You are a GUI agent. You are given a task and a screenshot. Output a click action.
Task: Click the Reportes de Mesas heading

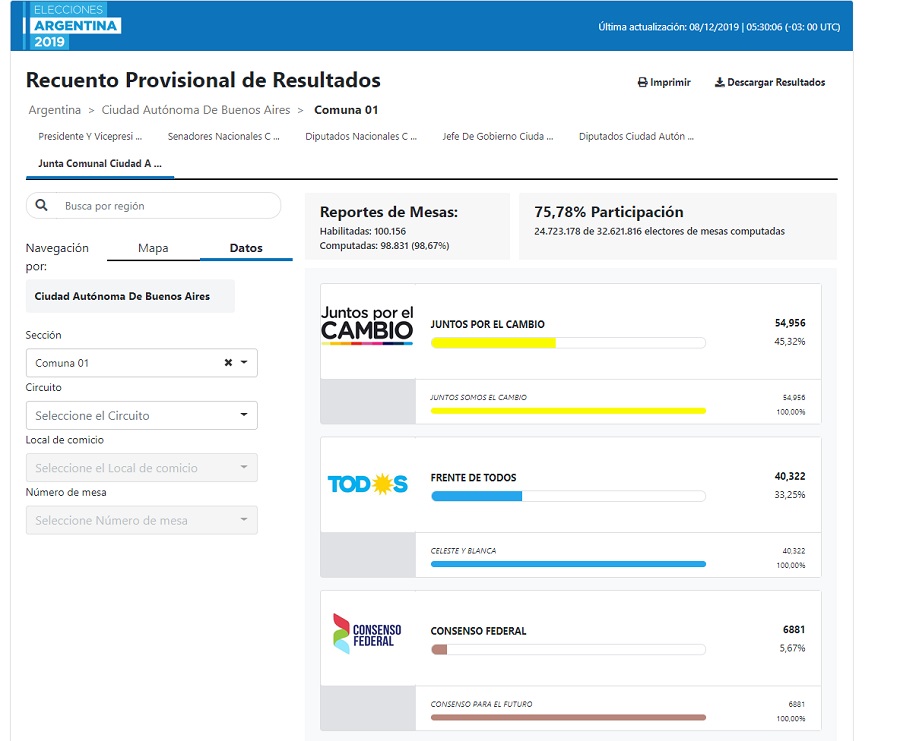coord(389,212)
